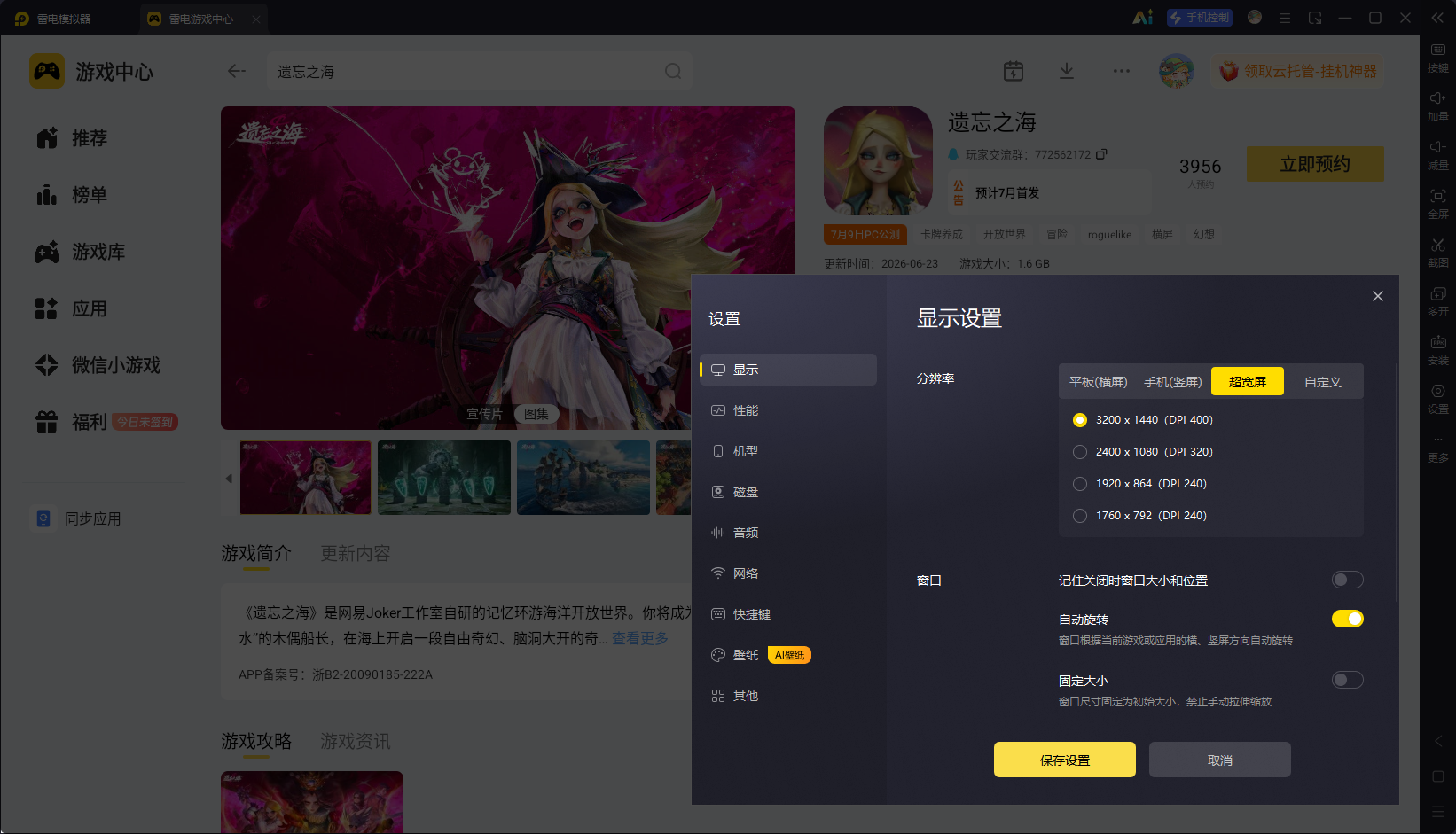Viewport: 1456px width, 834px height.
Task: Select the 超宽屏 resolution tab
Action: pyautogui.click(x=1248, y=382)
